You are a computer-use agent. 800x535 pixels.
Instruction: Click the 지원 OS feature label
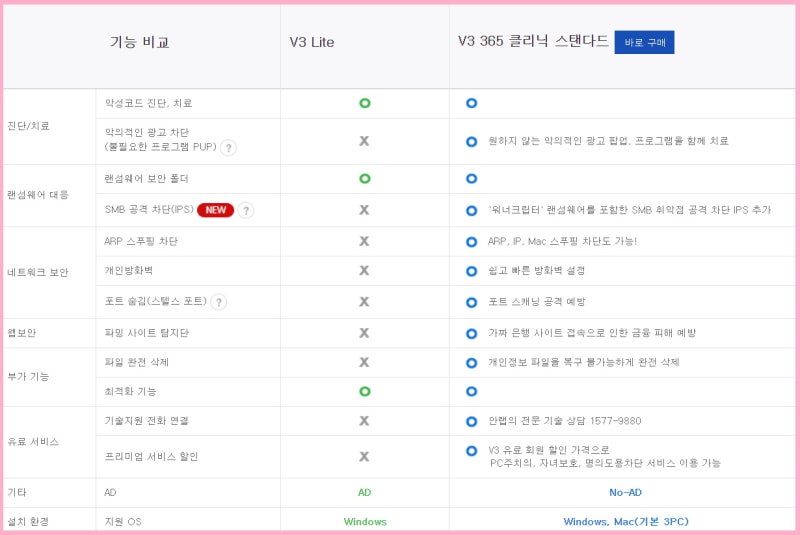click(123, 522)
